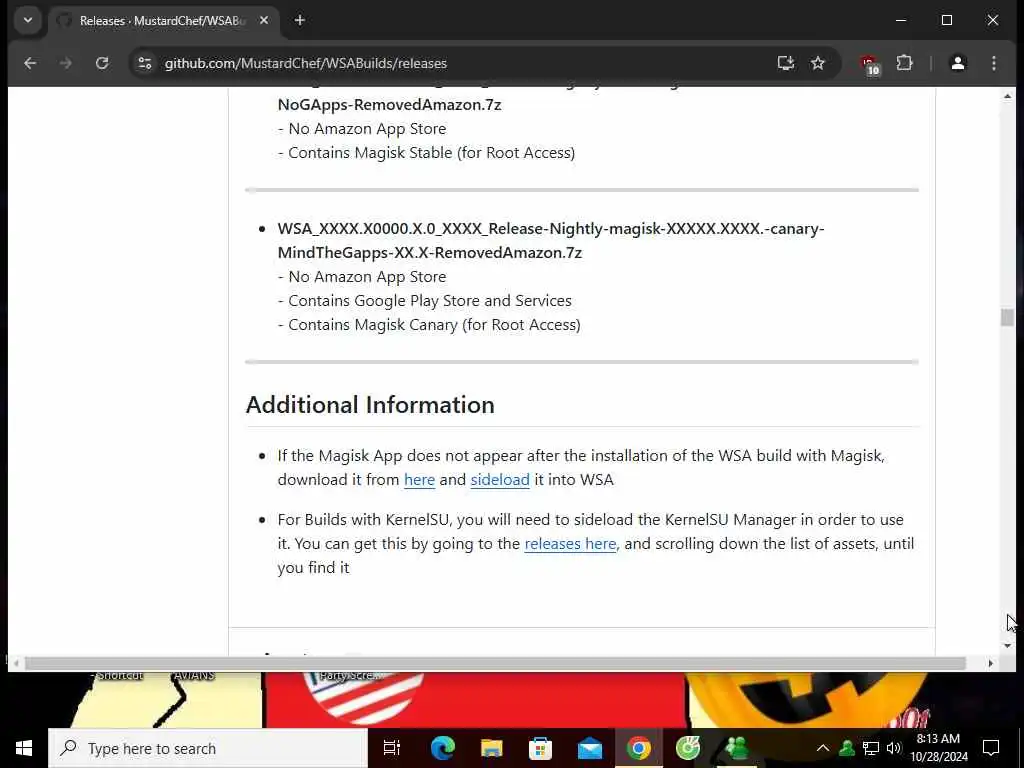Screen dimensions: 1024x768
Task: Click the horizontal scrollbar thumb
Action: (495, 664)
